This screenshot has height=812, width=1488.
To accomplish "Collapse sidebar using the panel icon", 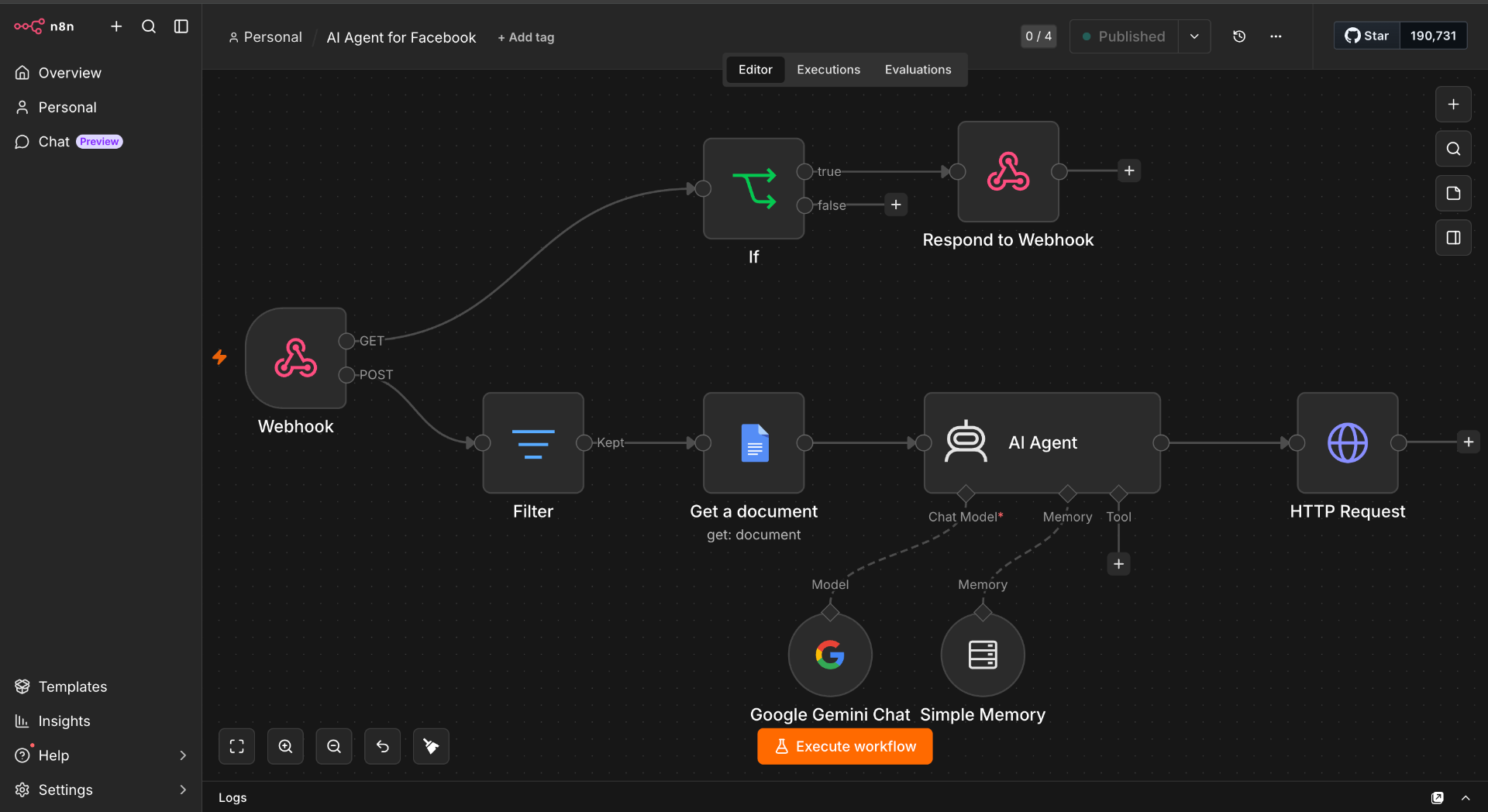I will [181, 26].
